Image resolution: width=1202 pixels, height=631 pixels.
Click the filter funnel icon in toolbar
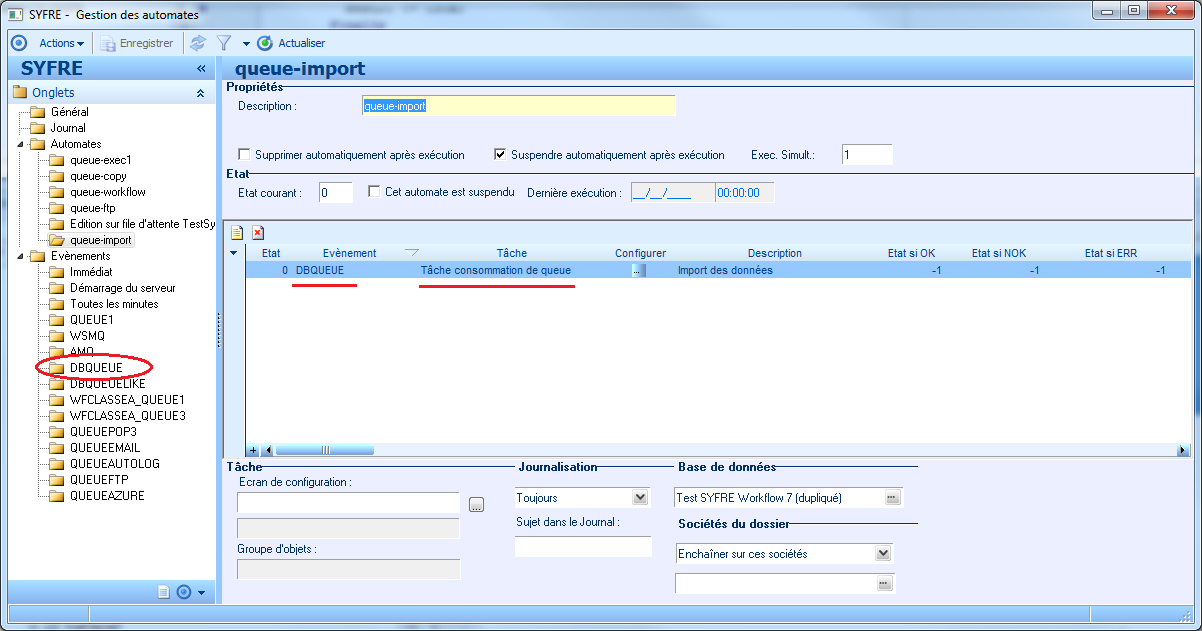click(224, 43)
